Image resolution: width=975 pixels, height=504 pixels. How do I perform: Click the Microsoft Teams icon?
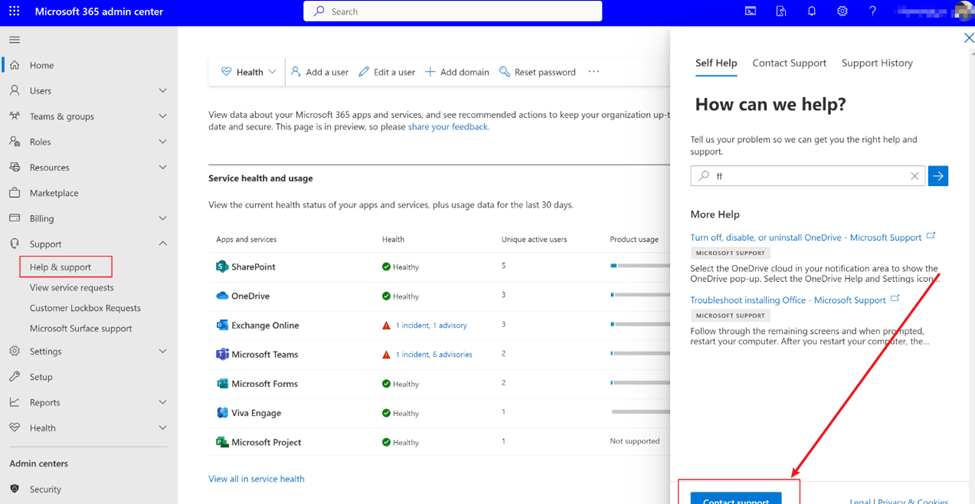222,354
